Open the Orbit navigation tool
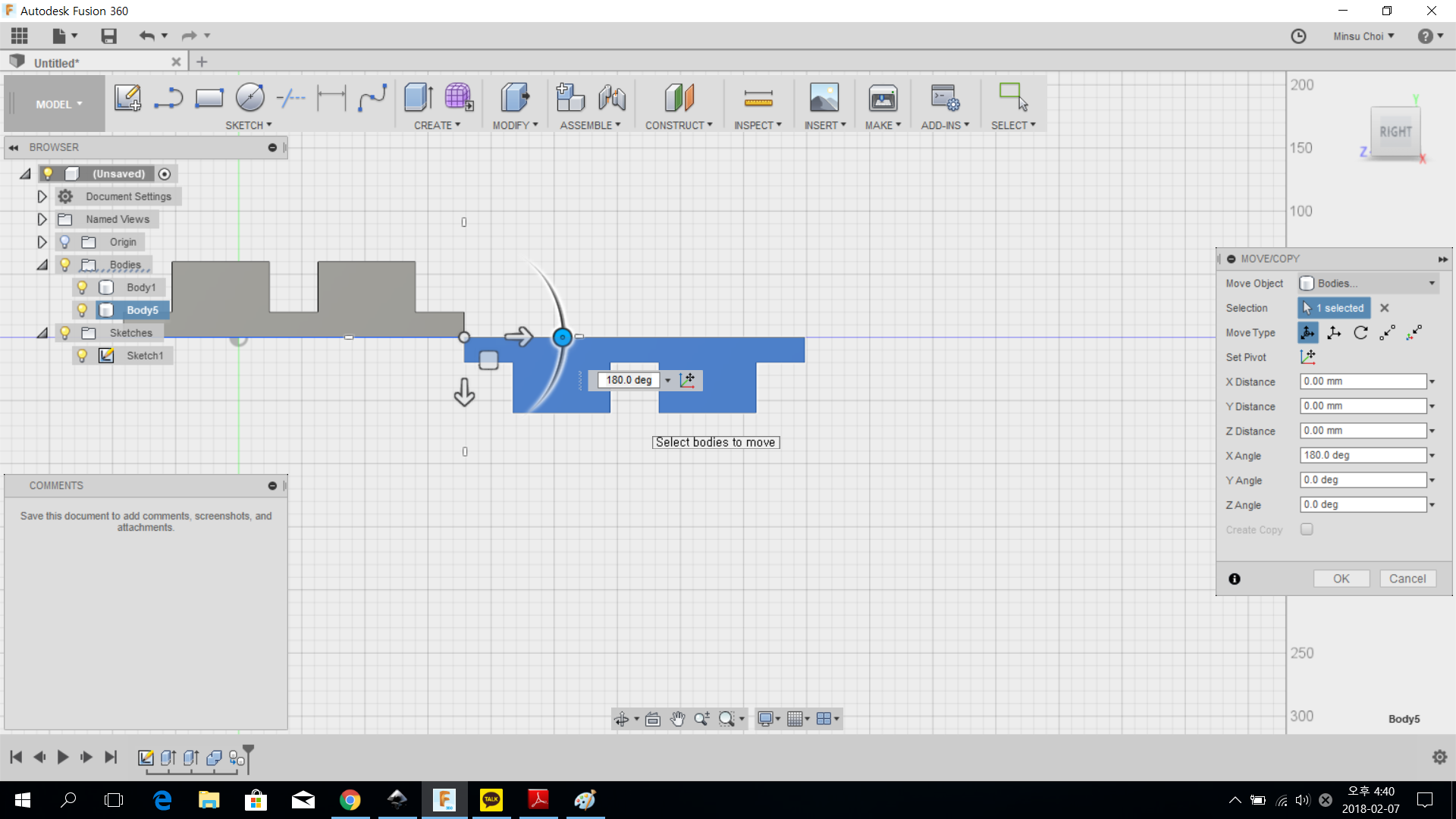The image size is (1456, 819). (x=622, y=719)
